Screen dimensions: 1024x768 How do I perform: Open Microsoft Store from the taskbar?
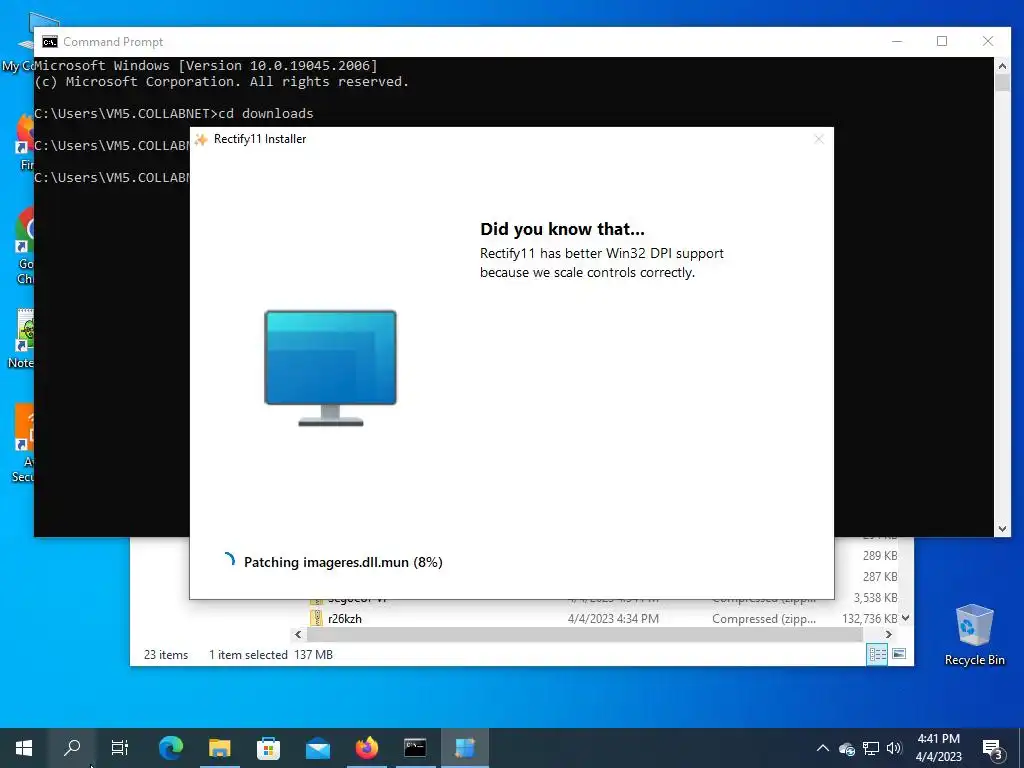click(x=268, y=748)
